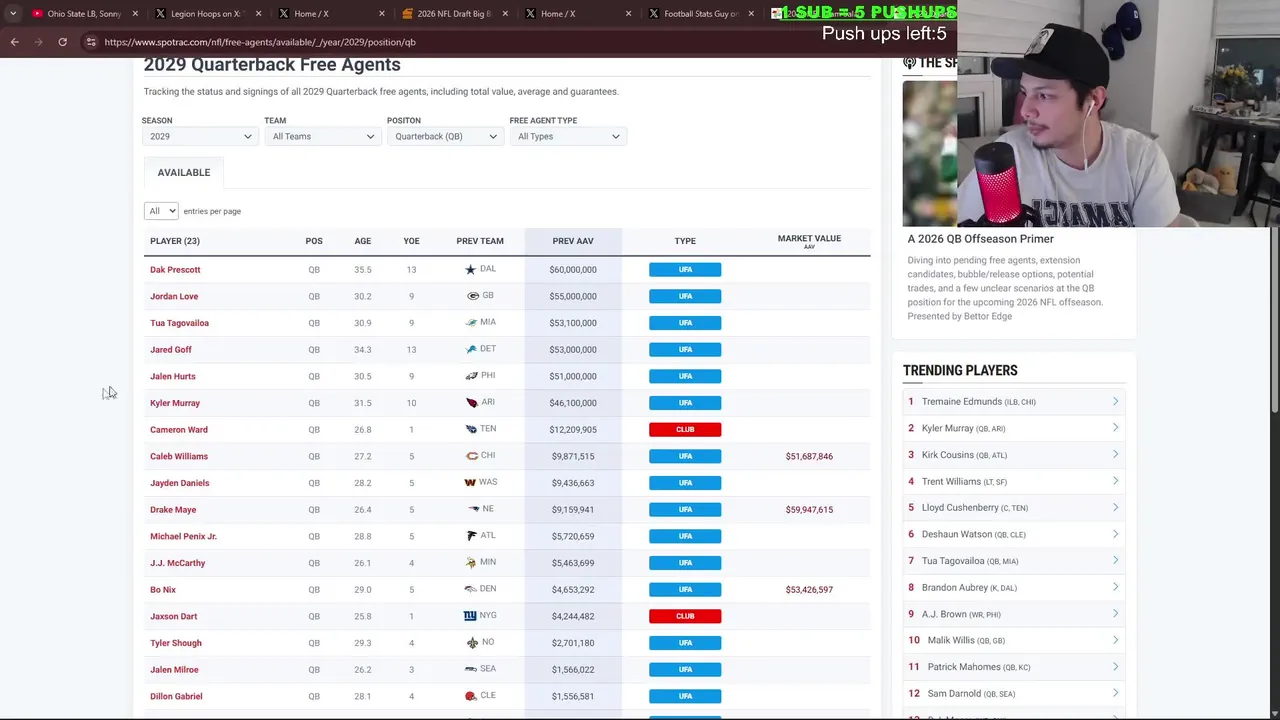Open Michael Penix Jr. player link
This screenshot has width=1280, height=720.
(183, 536)
